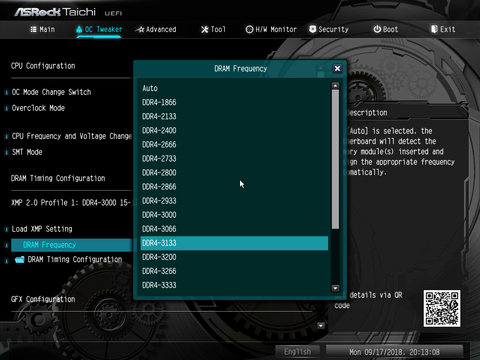
Task: Open Load XMP Setting
Action: tap(42, 229)
